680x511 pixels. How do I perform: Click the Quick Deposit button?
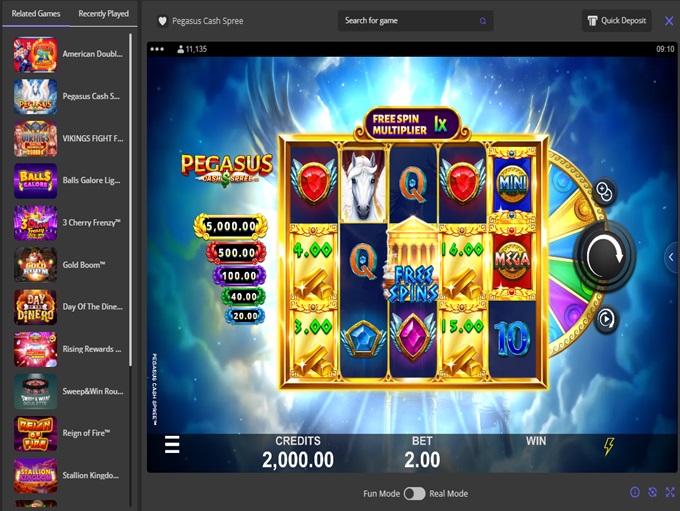(x=617, y=20)
